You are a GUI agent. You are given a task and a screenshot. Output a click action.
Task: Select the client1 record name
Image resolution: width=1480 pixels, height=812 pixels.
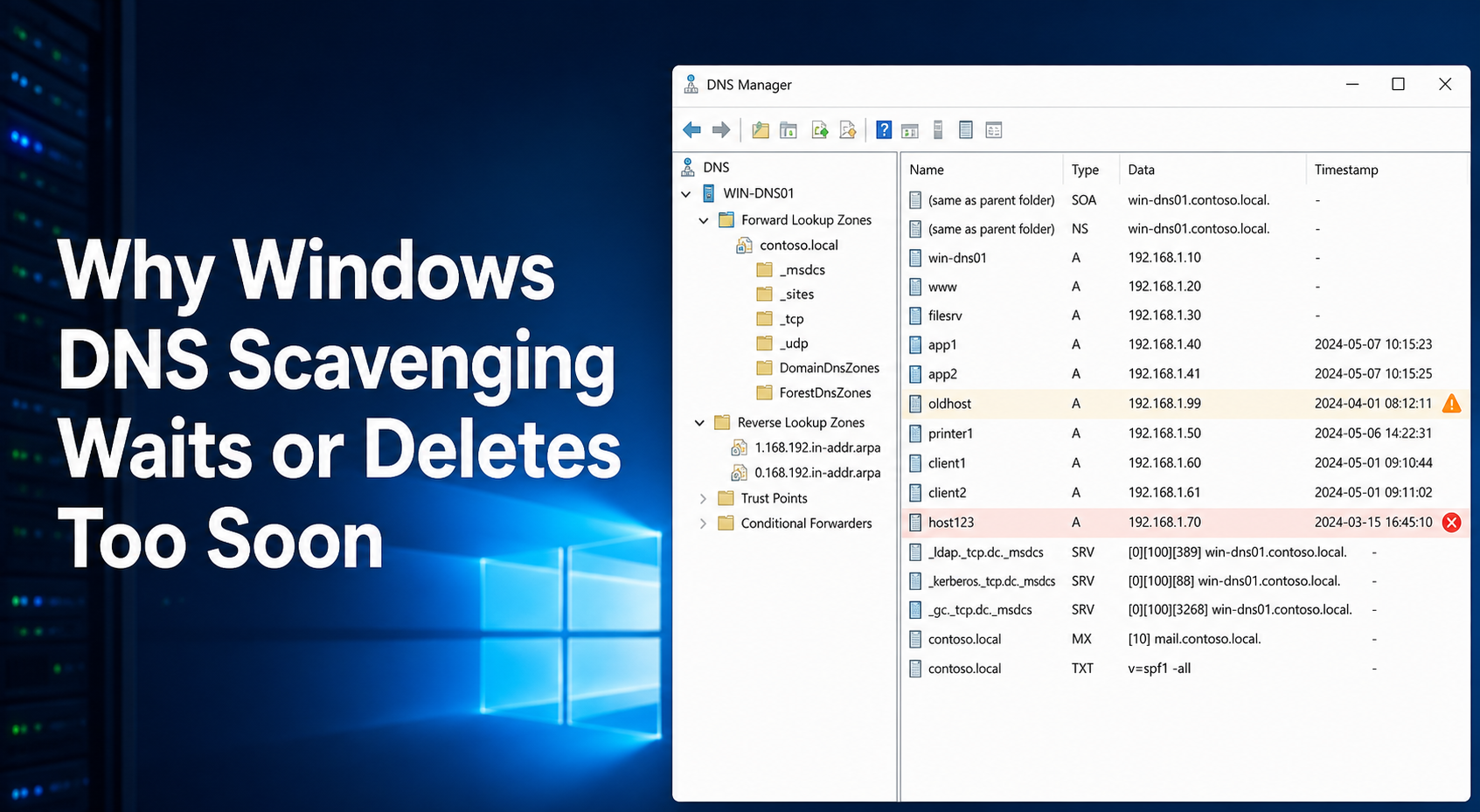coord(947,463)
